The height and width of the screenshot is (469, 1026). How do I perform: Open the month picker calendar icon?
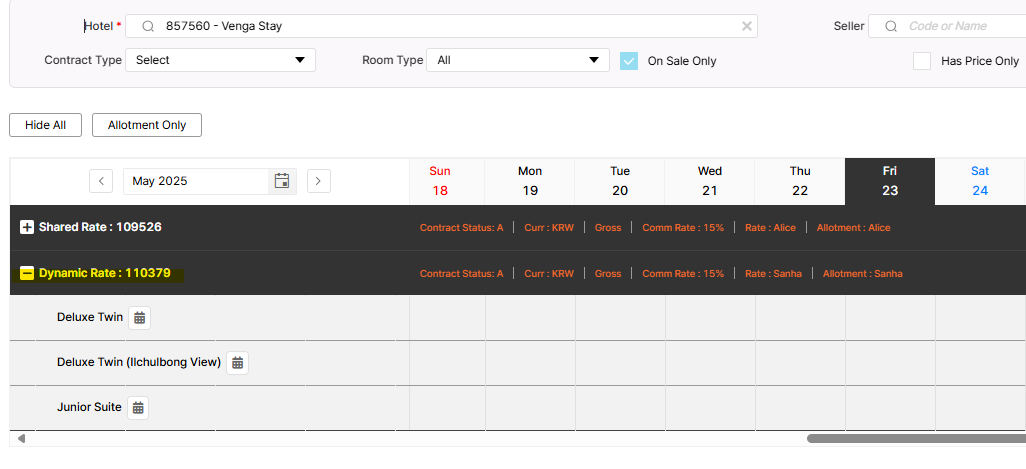pyautogui.click(x=282, y=181)
